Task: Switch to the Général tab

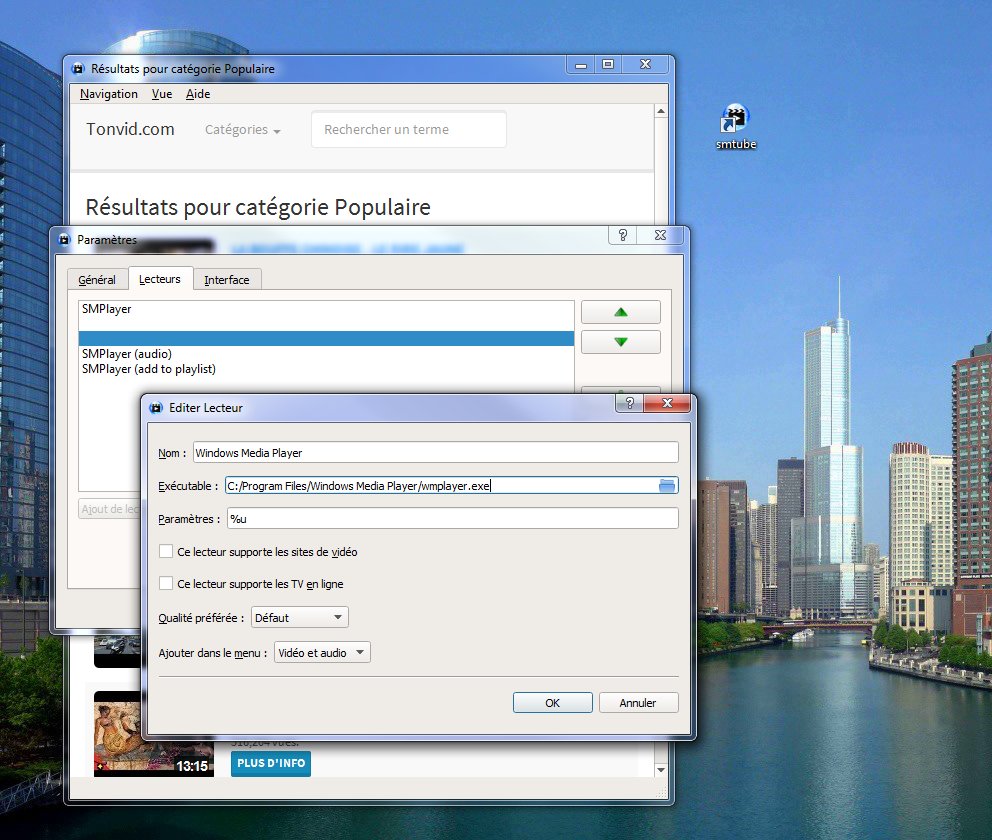Action: point(97,280)
